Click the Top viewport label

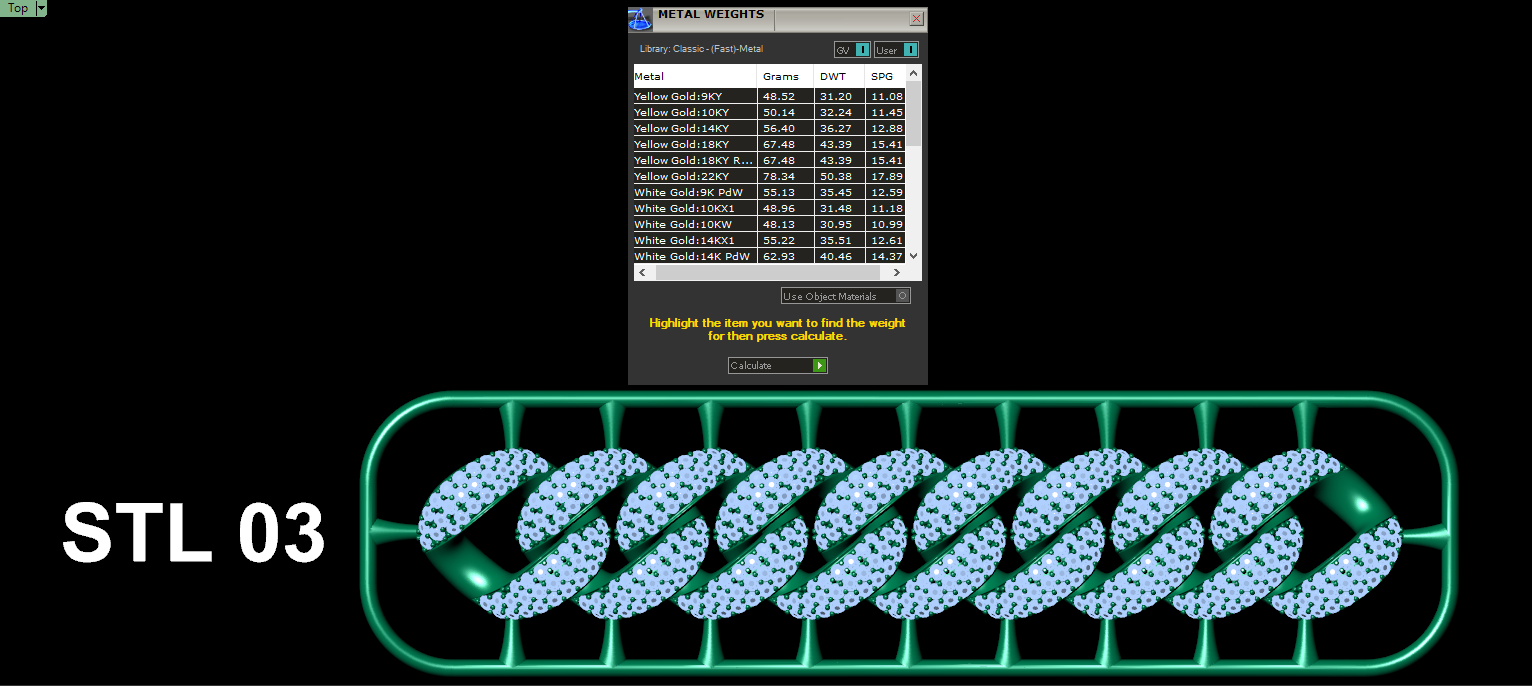18,8
